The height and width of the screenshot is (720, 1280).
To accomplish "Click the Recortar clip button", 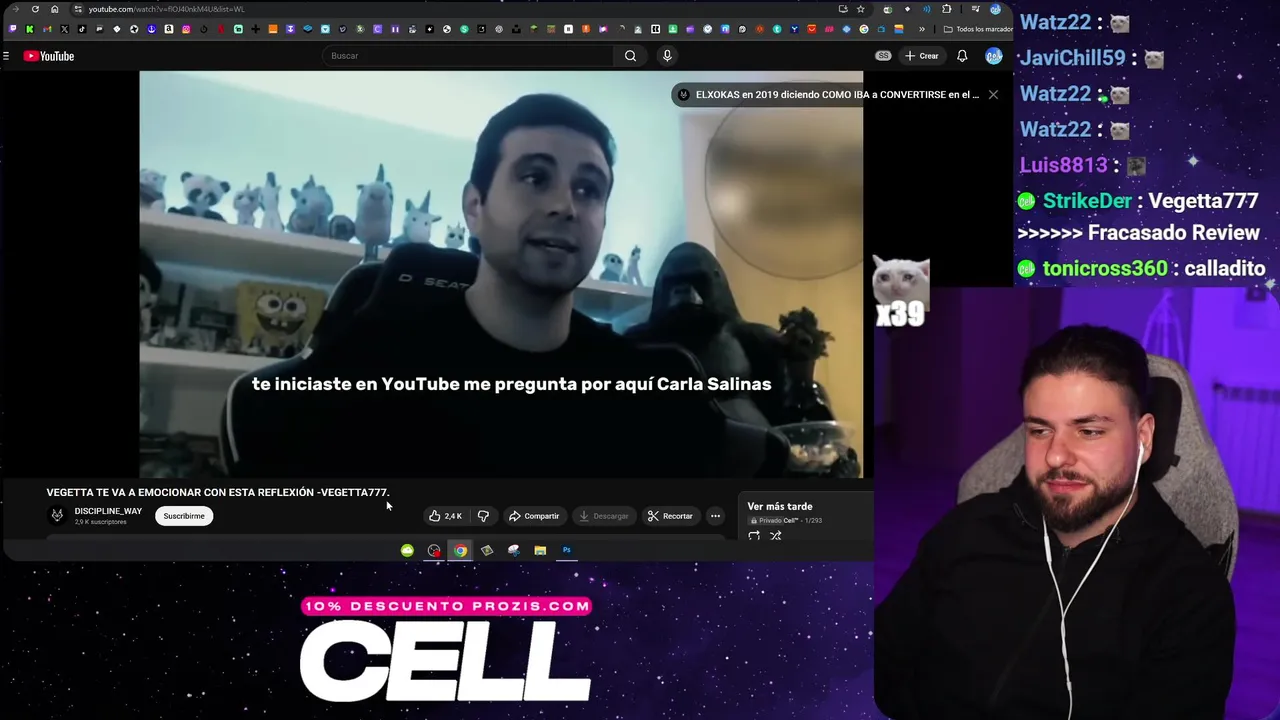I will coord(670,516).
